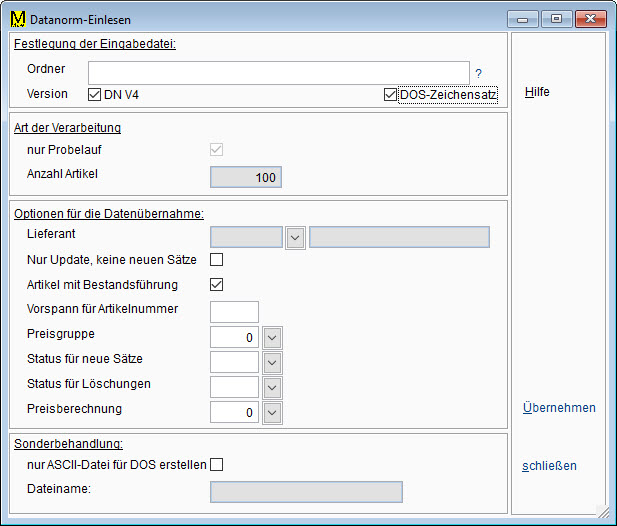Expand the Preisgruppe dropdown
617x526 pixels.
point(273,337)
